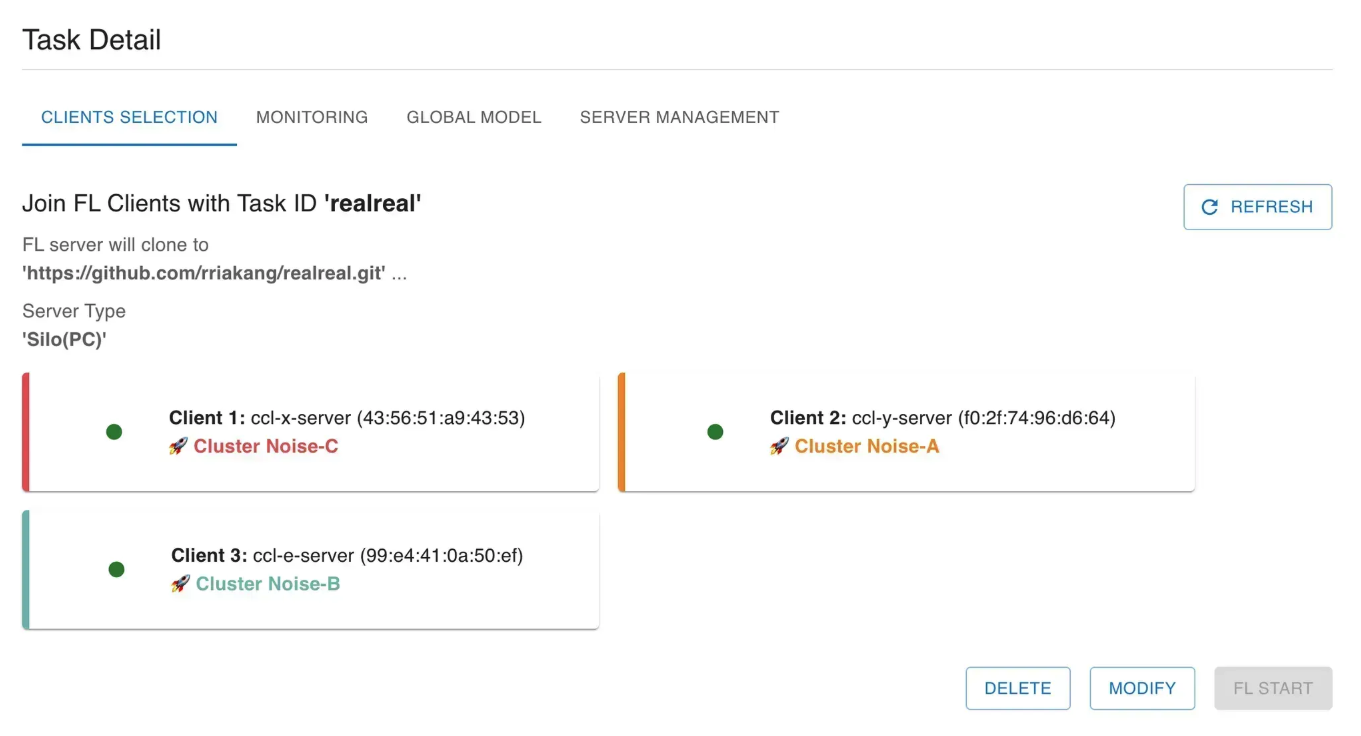The width and height of the screenshot is (1361, 736).
Task: Click the Modify button
Action: click(x=1142, y=688)
